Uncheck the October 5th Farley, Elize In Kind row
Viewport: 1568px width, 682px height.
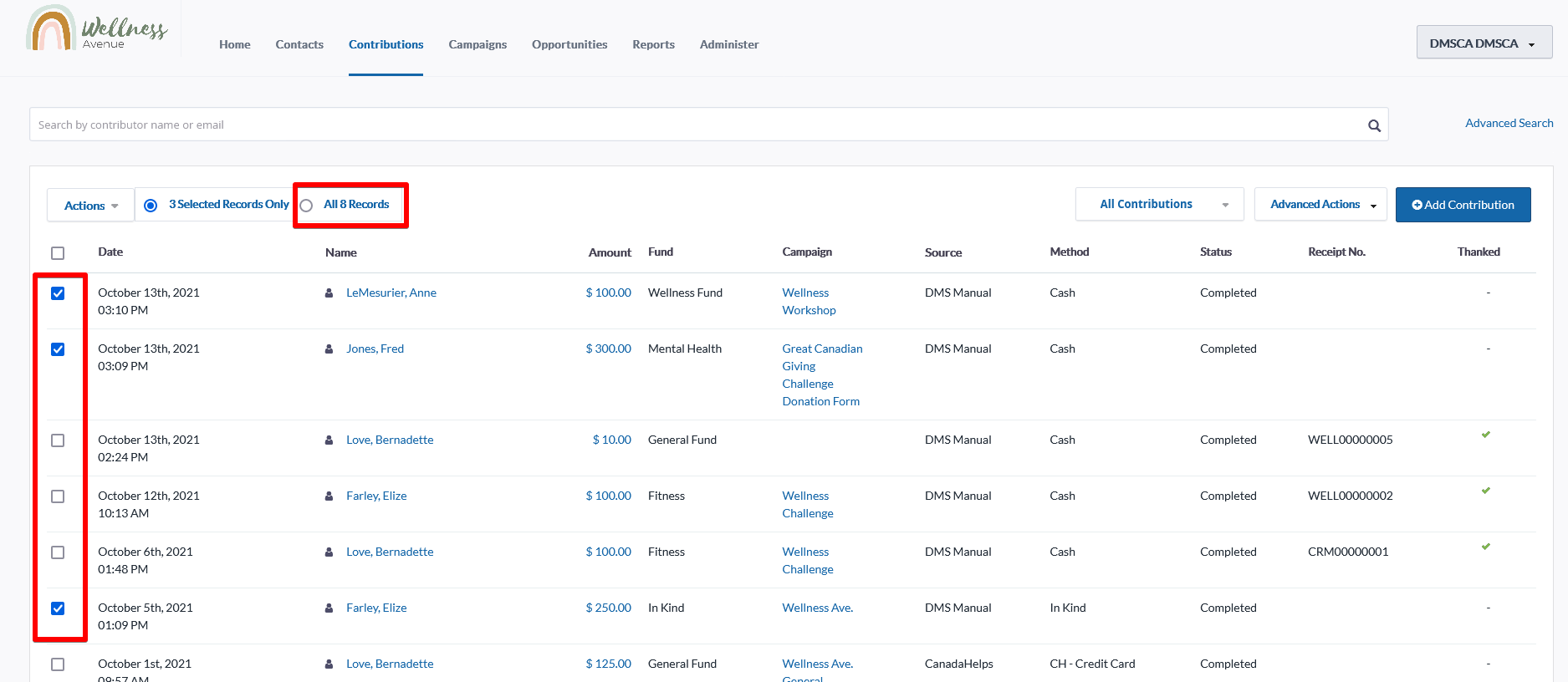(58, 608)
